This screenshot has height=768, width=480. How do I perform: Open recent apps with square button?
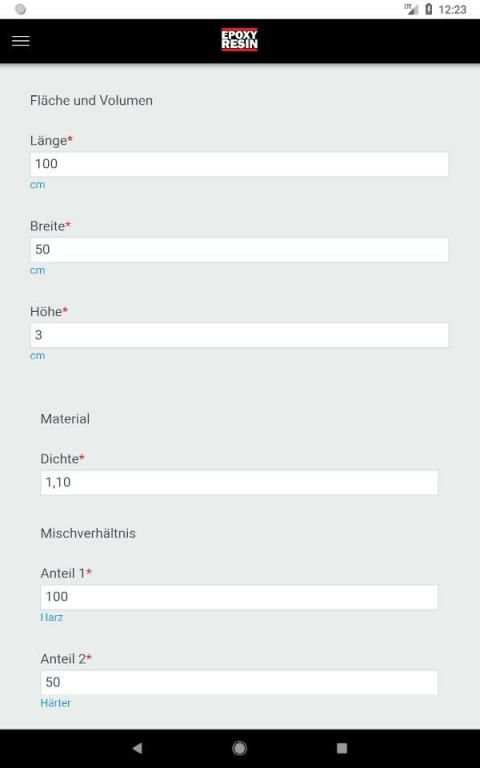coord(342,748)
